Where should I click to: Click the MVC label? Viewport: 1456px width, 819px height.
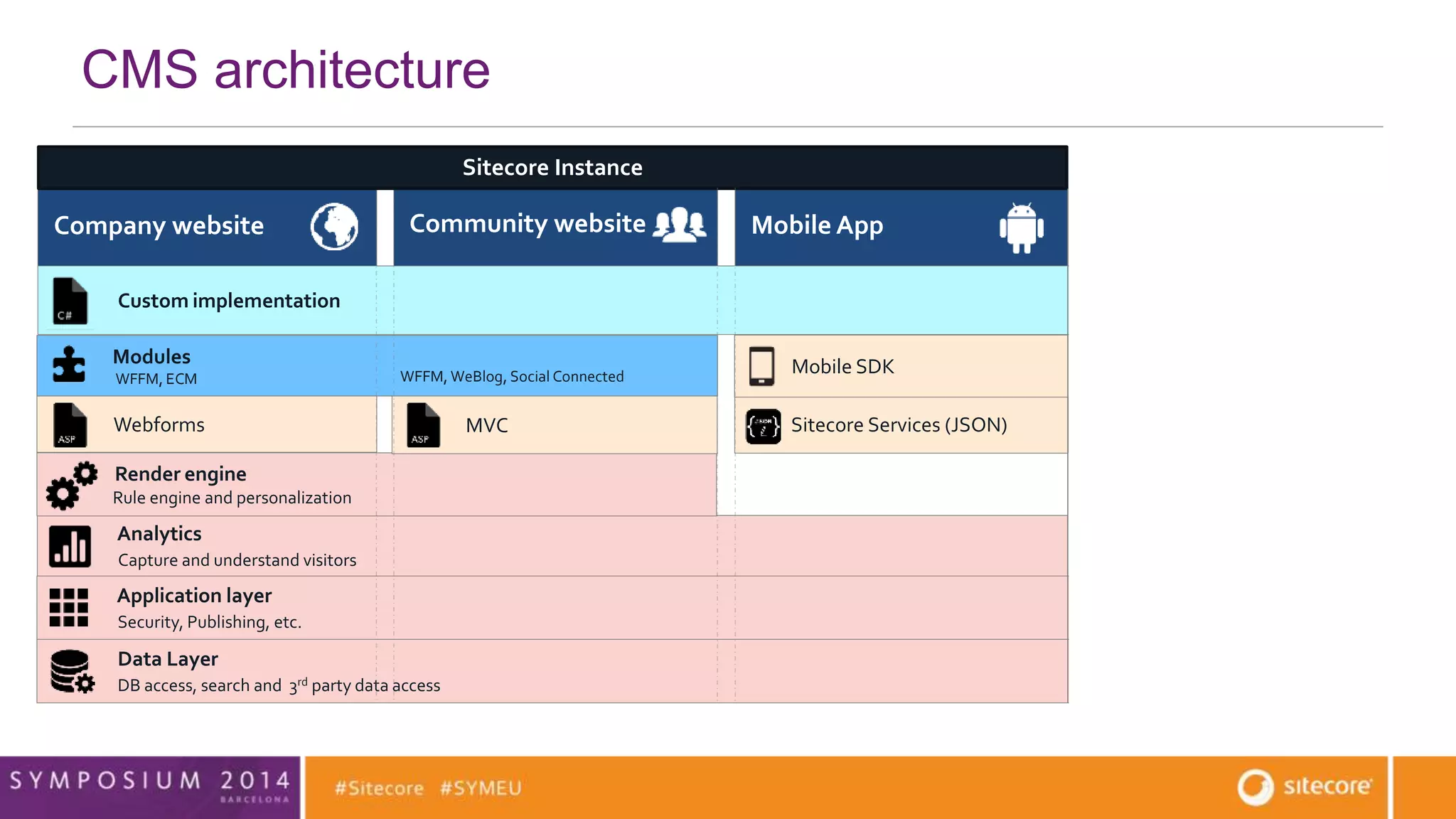click(x=487, y=426)
